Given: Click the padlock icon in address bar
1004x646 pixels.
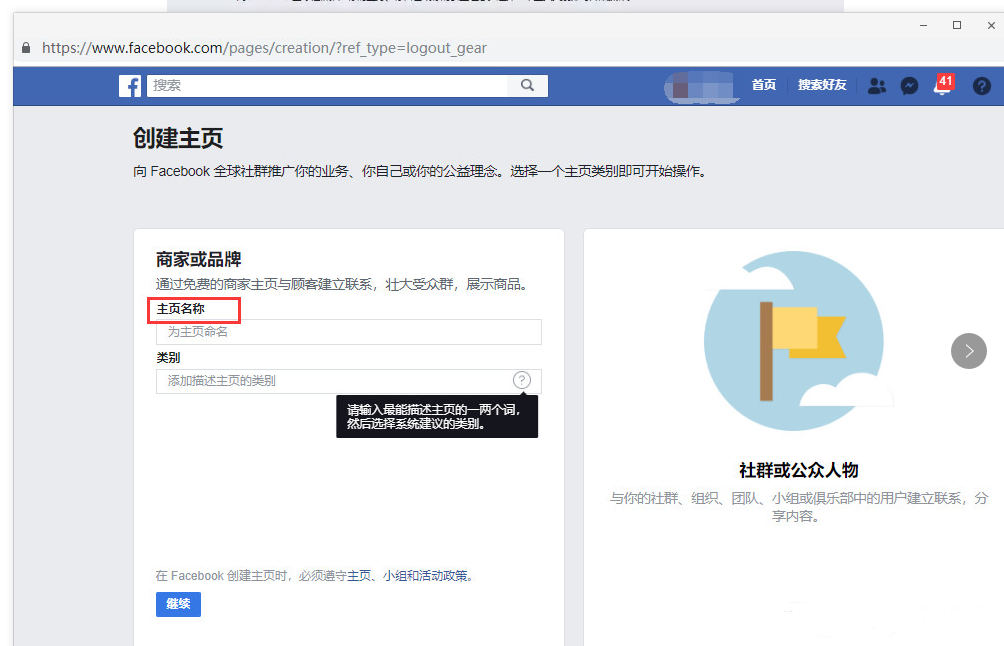Looking at the screenshot, I should coord(24,47).
